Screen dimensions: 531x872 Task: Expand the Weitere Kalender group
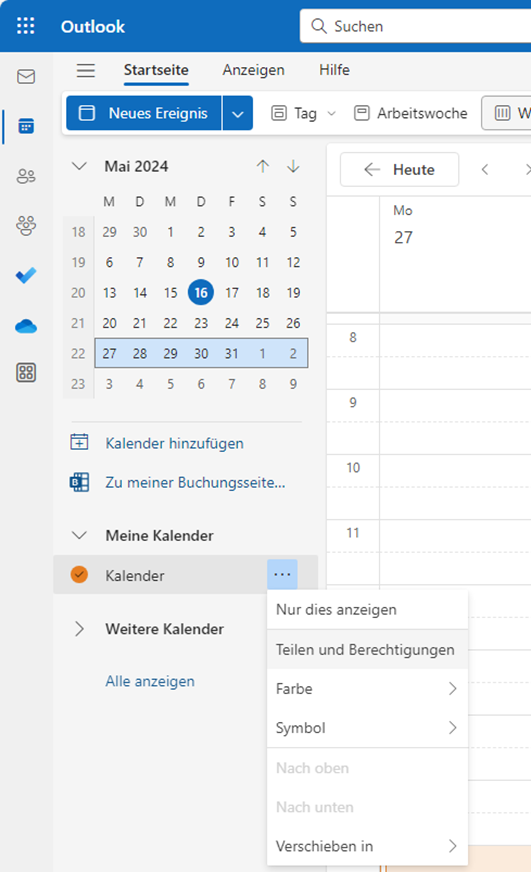80,629
